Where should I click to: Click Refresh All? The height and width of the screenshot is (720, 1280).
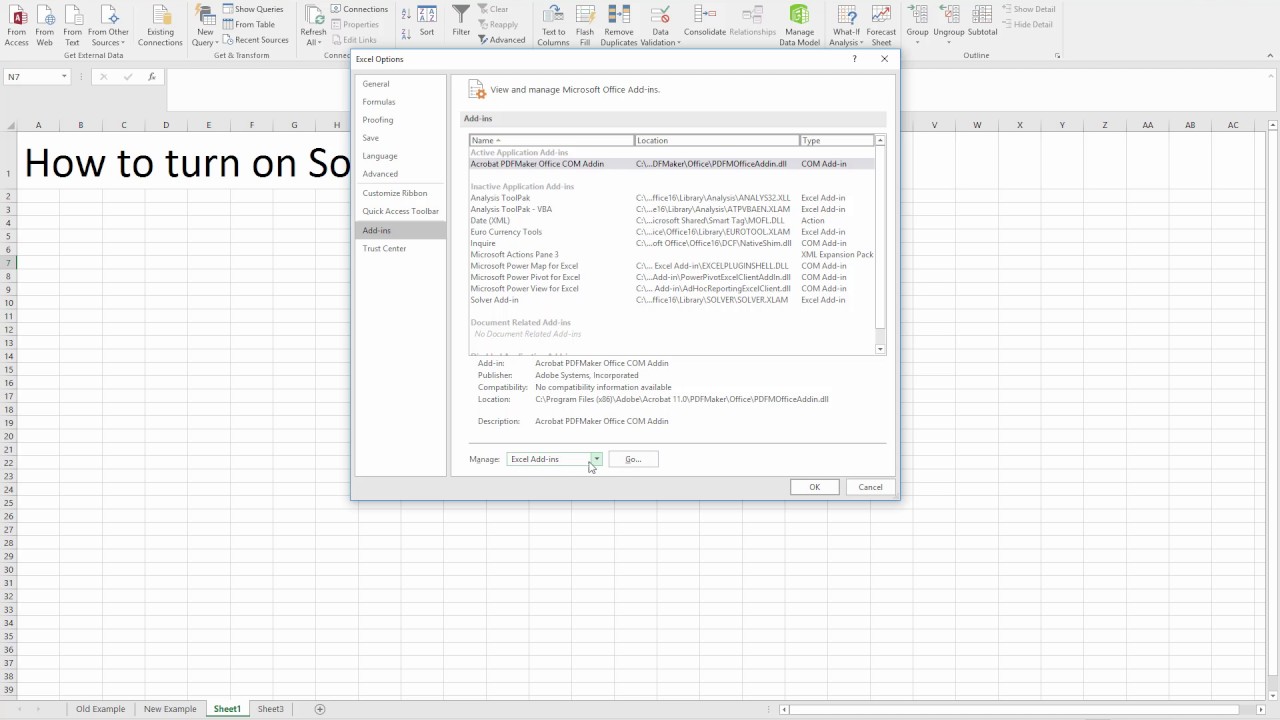click(314, 25)
